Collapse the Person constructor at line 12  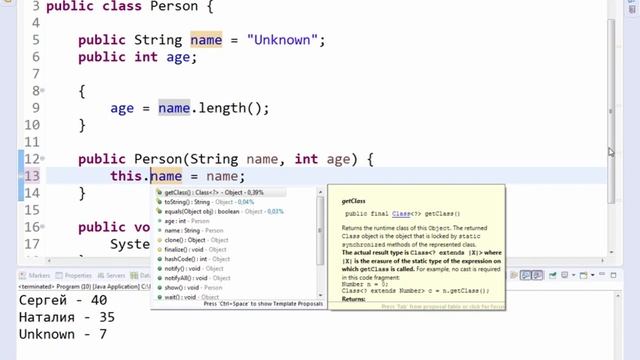pos(43,158)
